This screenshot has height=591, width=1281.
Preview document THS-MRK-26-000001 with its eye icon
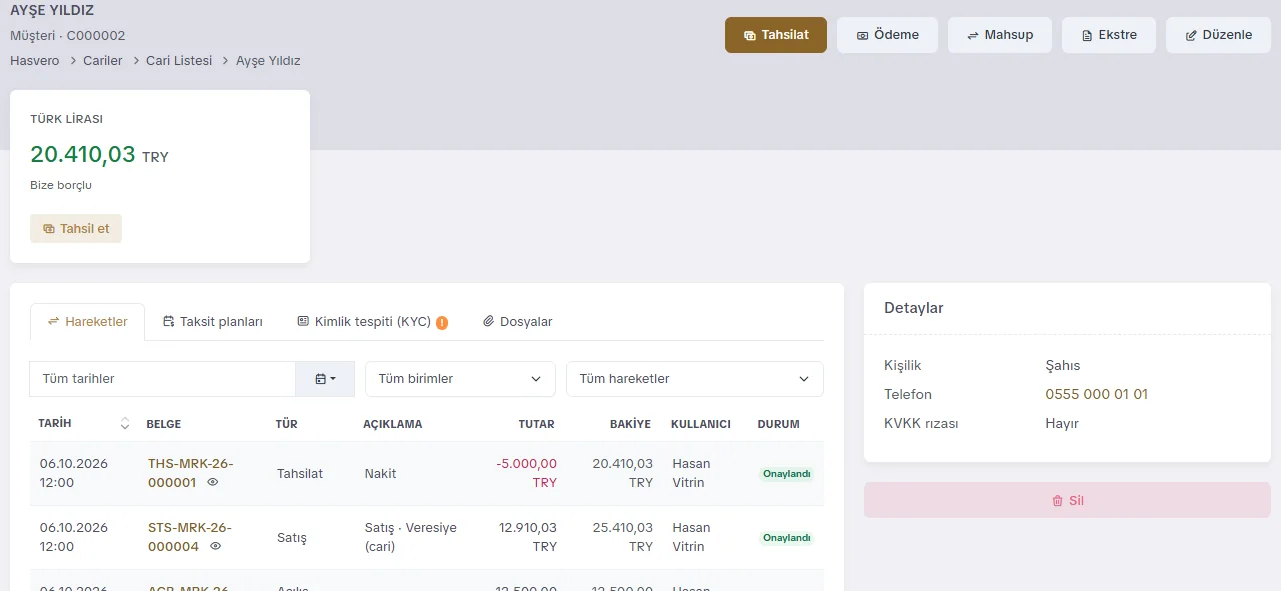click(212, 482)
